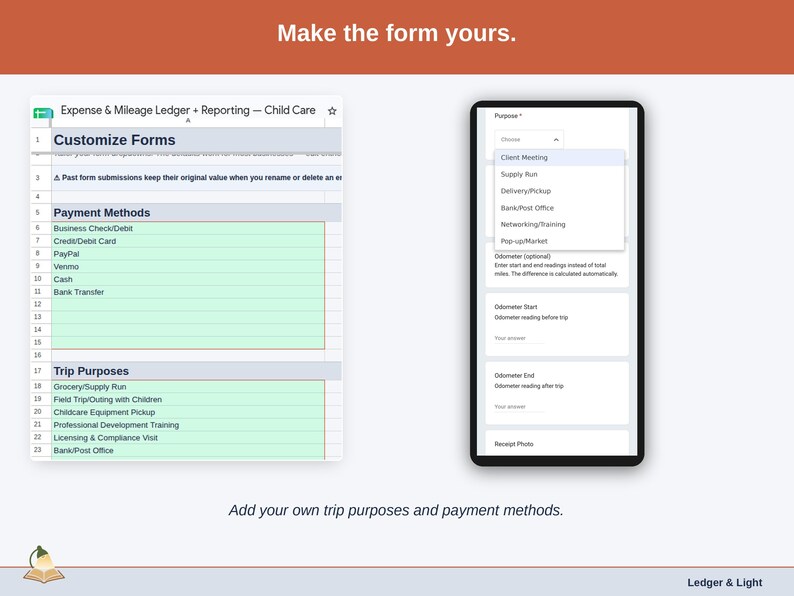
Task: Select Licensing & Compliance Visit cell
Action: (x=188, y=438)
